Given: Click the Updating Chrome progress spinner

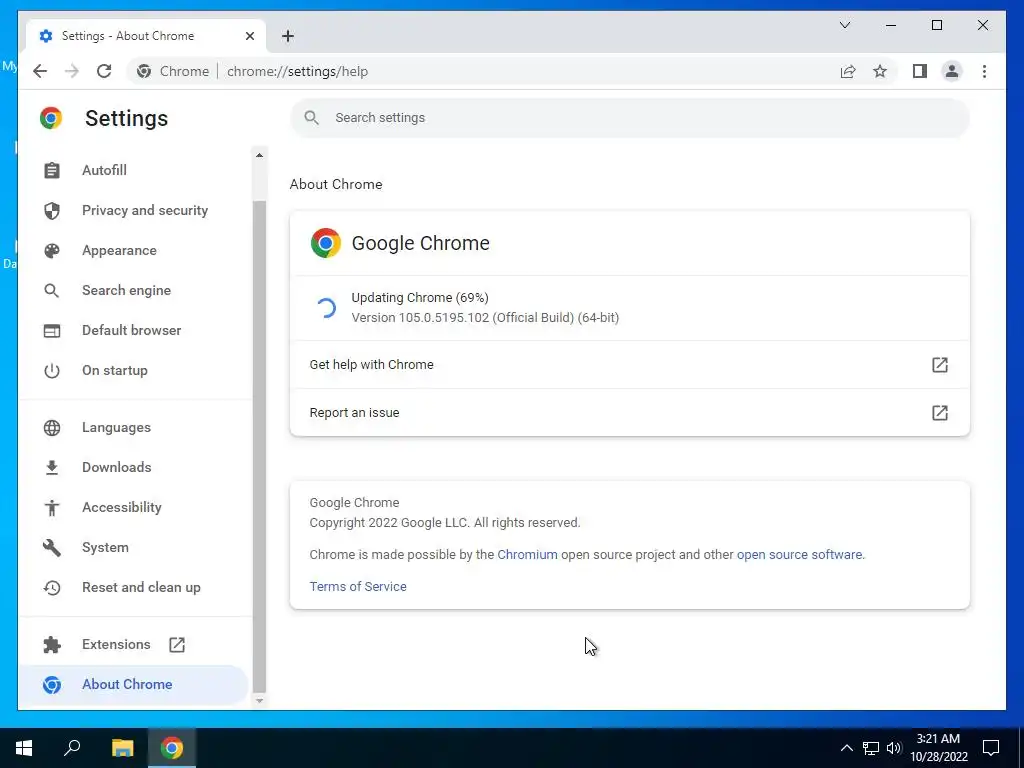Looking at the screenshot, I should click(326, 308).
